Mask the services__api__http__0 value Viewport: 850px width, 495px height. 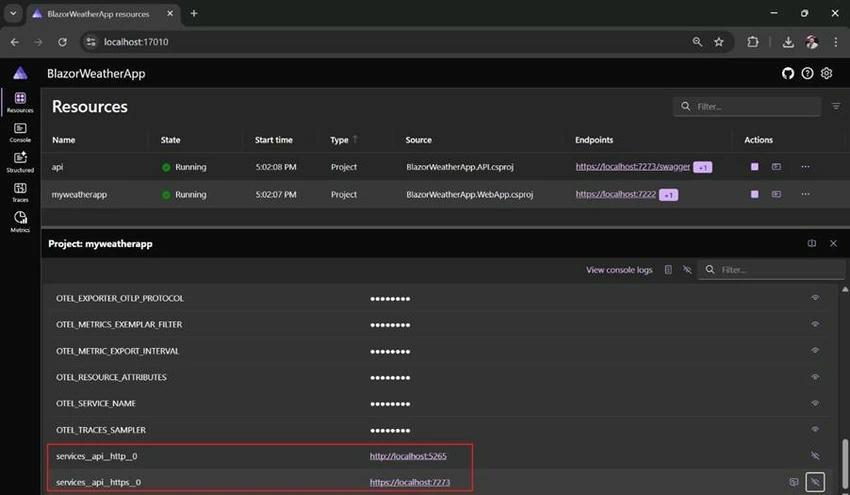815,456
